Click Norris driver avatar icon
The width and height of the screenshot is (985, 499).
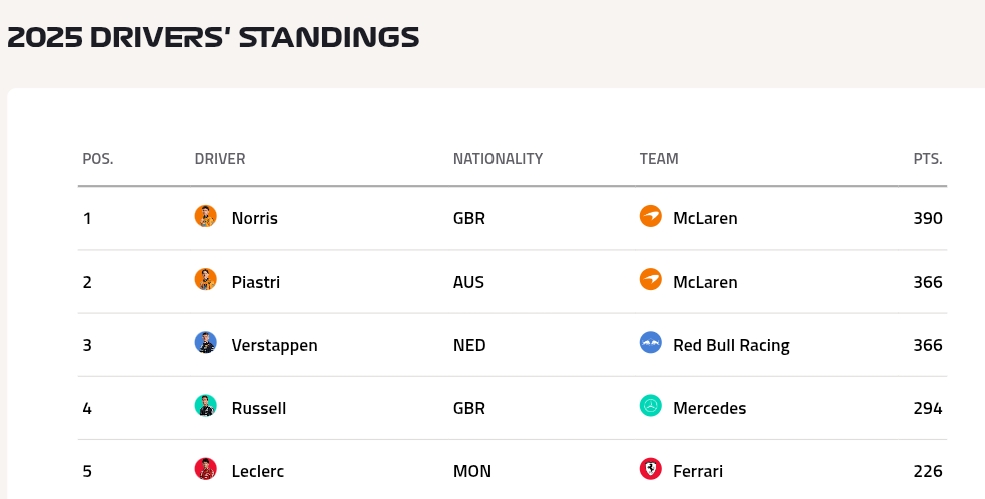click(205, 216)
